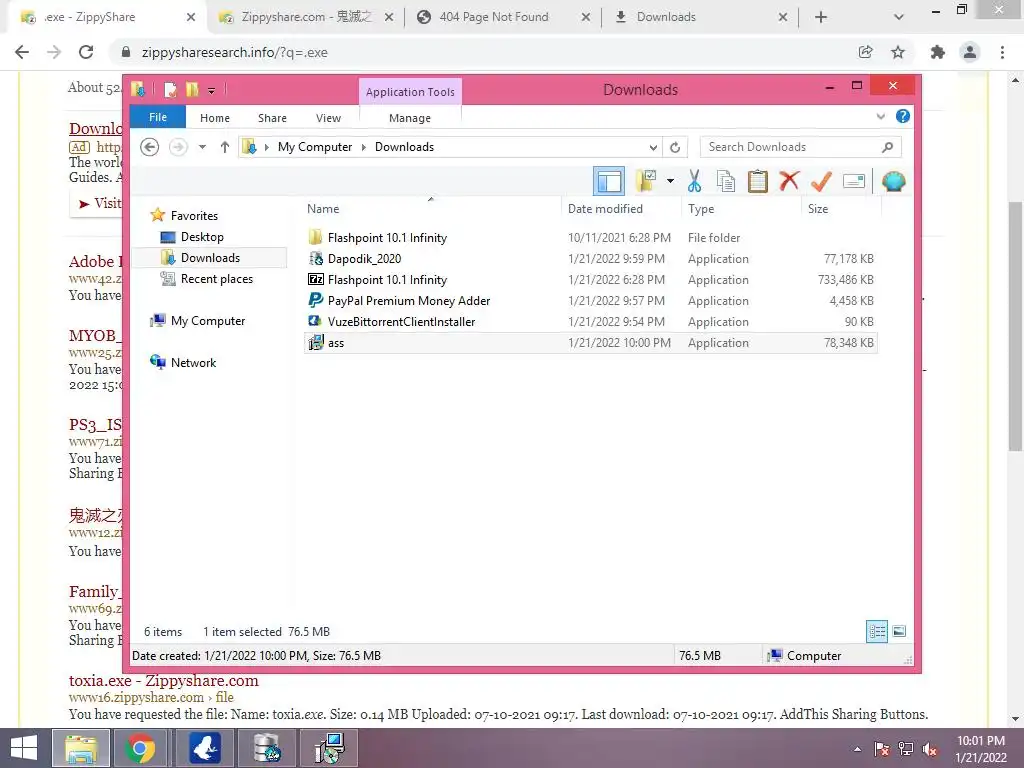Select PayPal Premium Money Adder file
1024x768 pixels.
590,300
